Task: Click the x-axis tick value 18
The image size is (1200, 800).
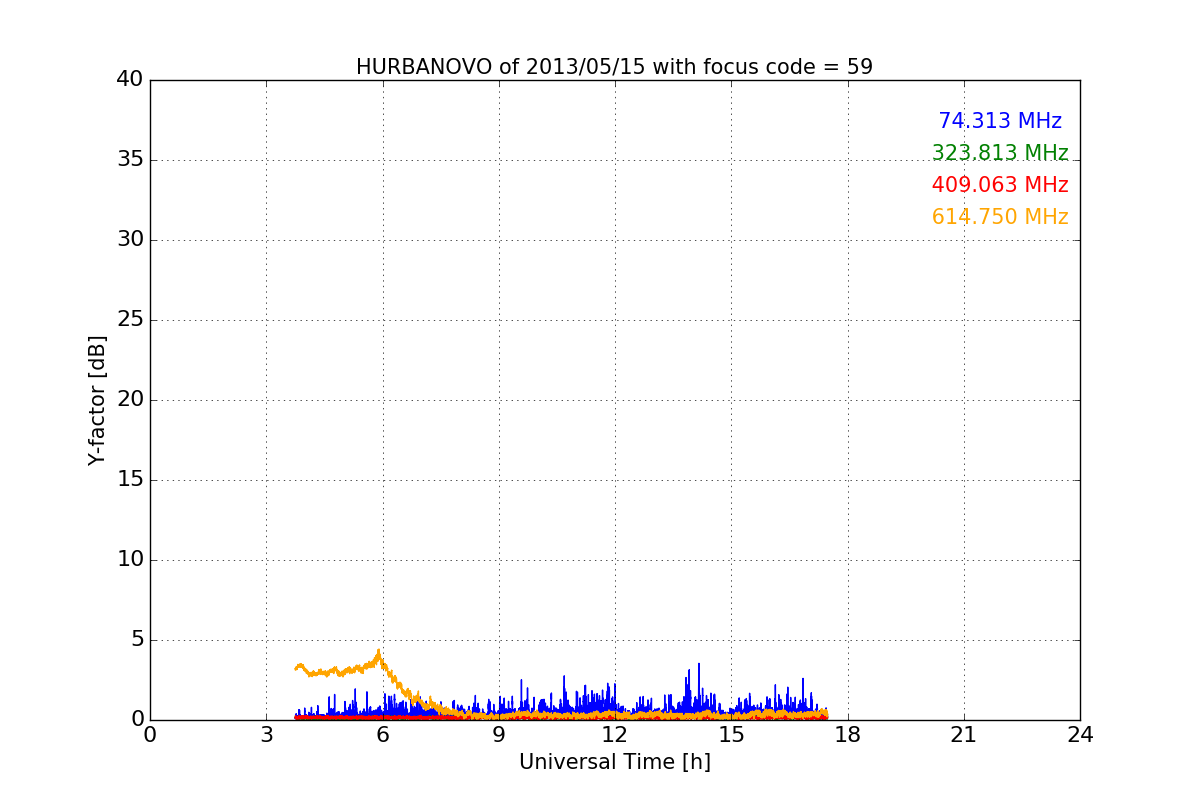Action: pyautogui.click(x=848, y=735)
